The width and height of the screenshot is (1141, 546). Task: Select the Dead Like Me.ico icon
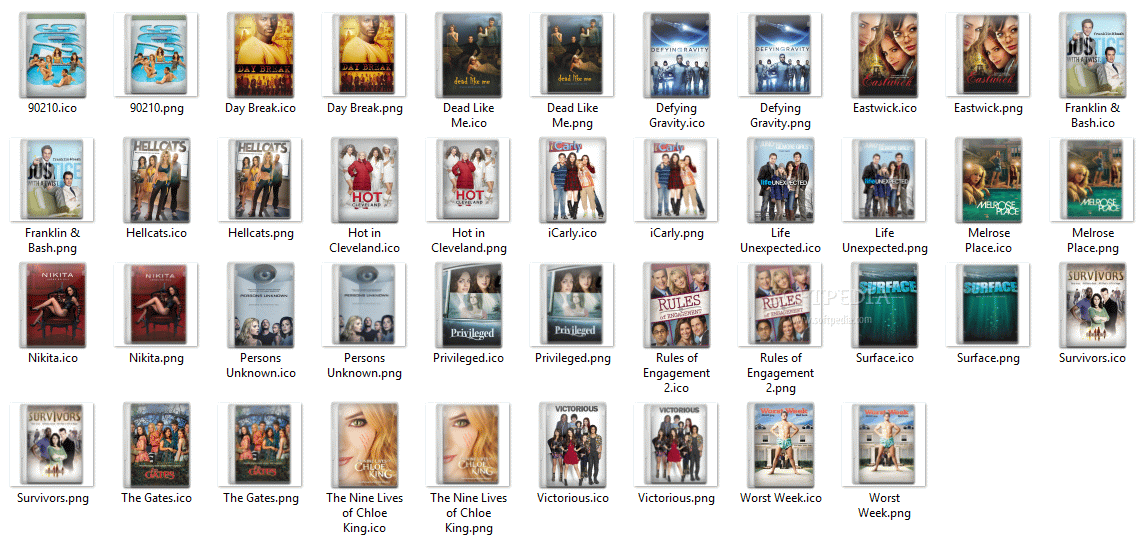(x=468, y=55)
